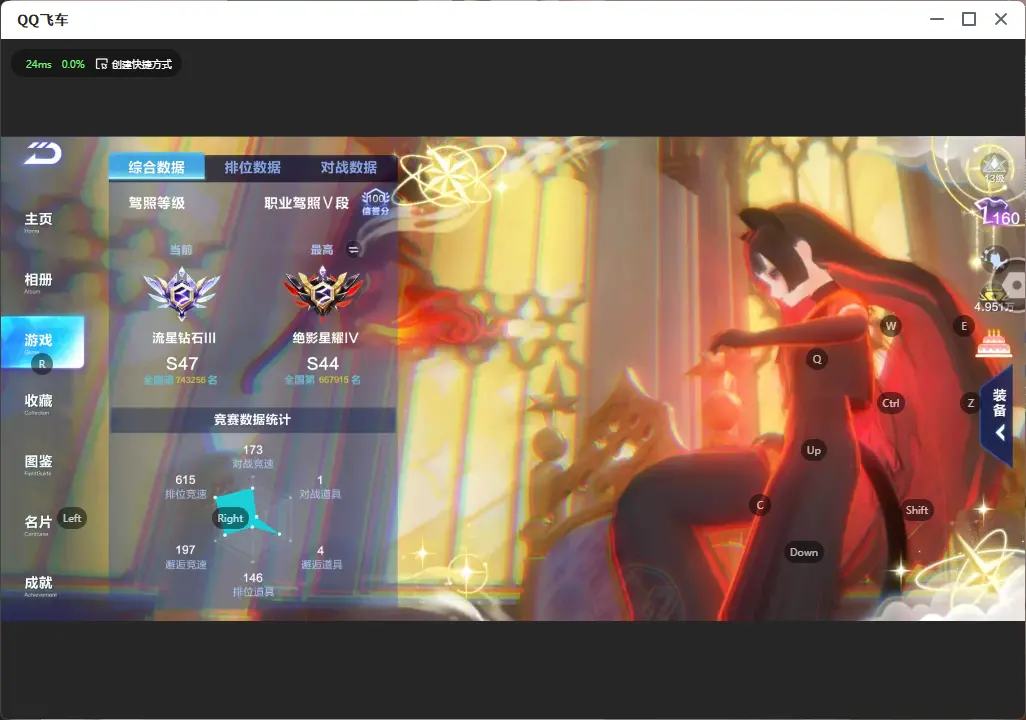Click the 615 排位竞速 stat

186,486
